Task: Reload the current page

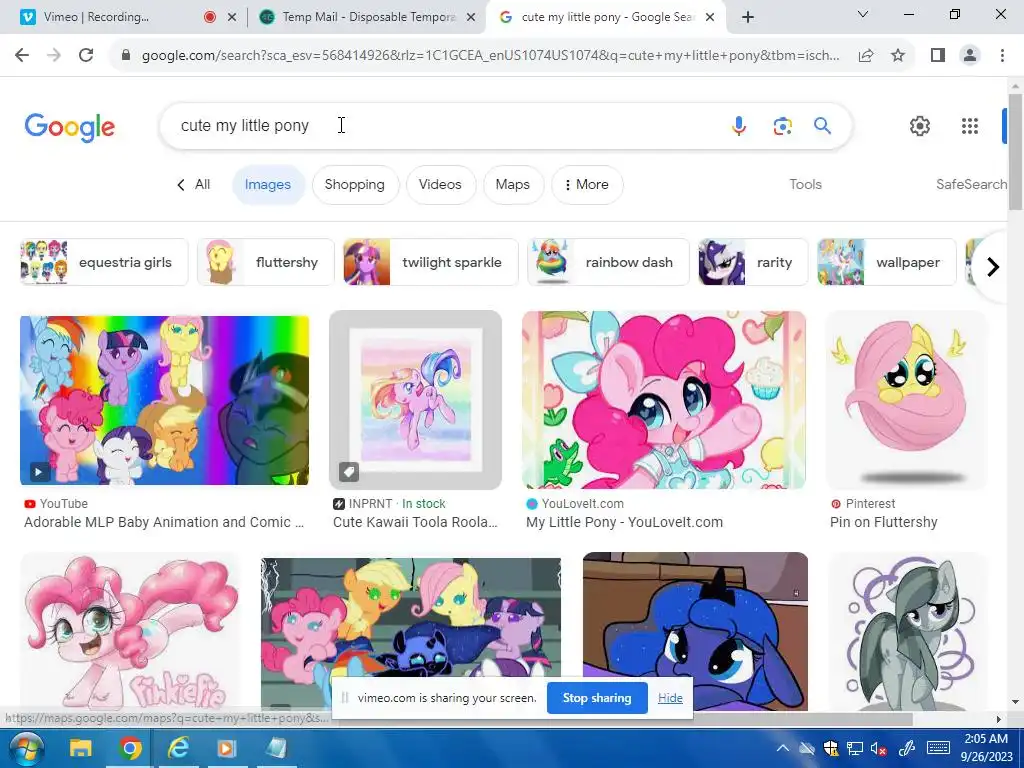Action: pos(86,56)
